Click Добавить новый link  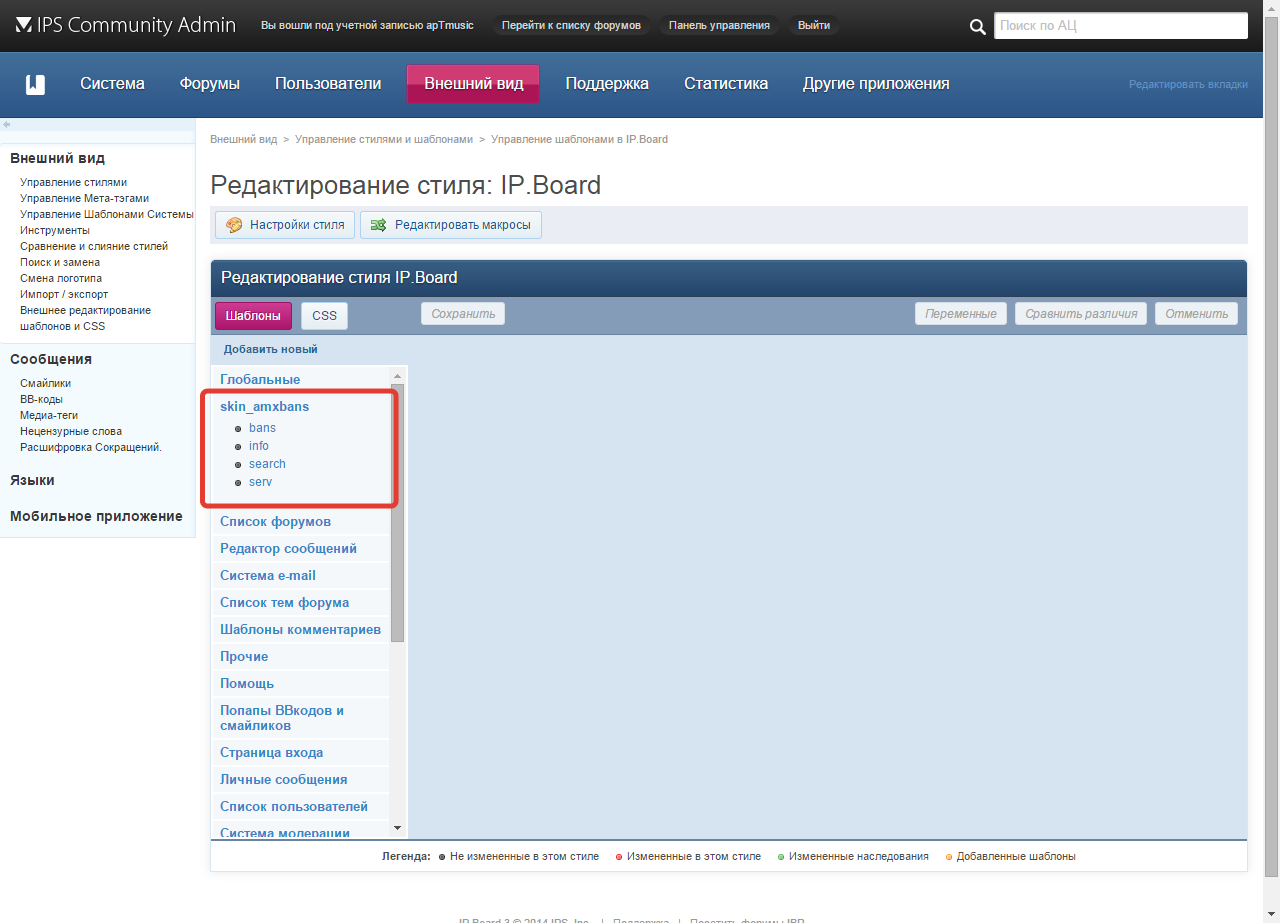271,349
